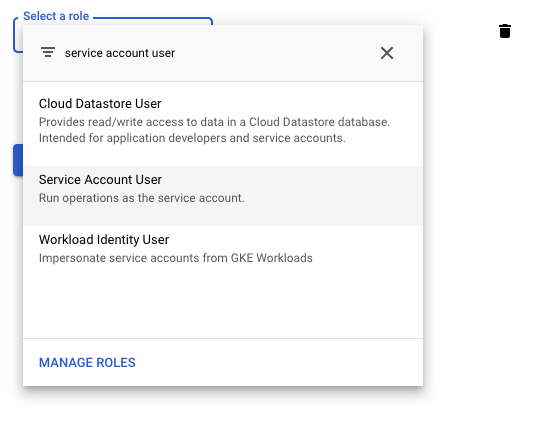Clear the role filter with the X icon
This screenshot has width=552, height=434.
tap(387, 53)
